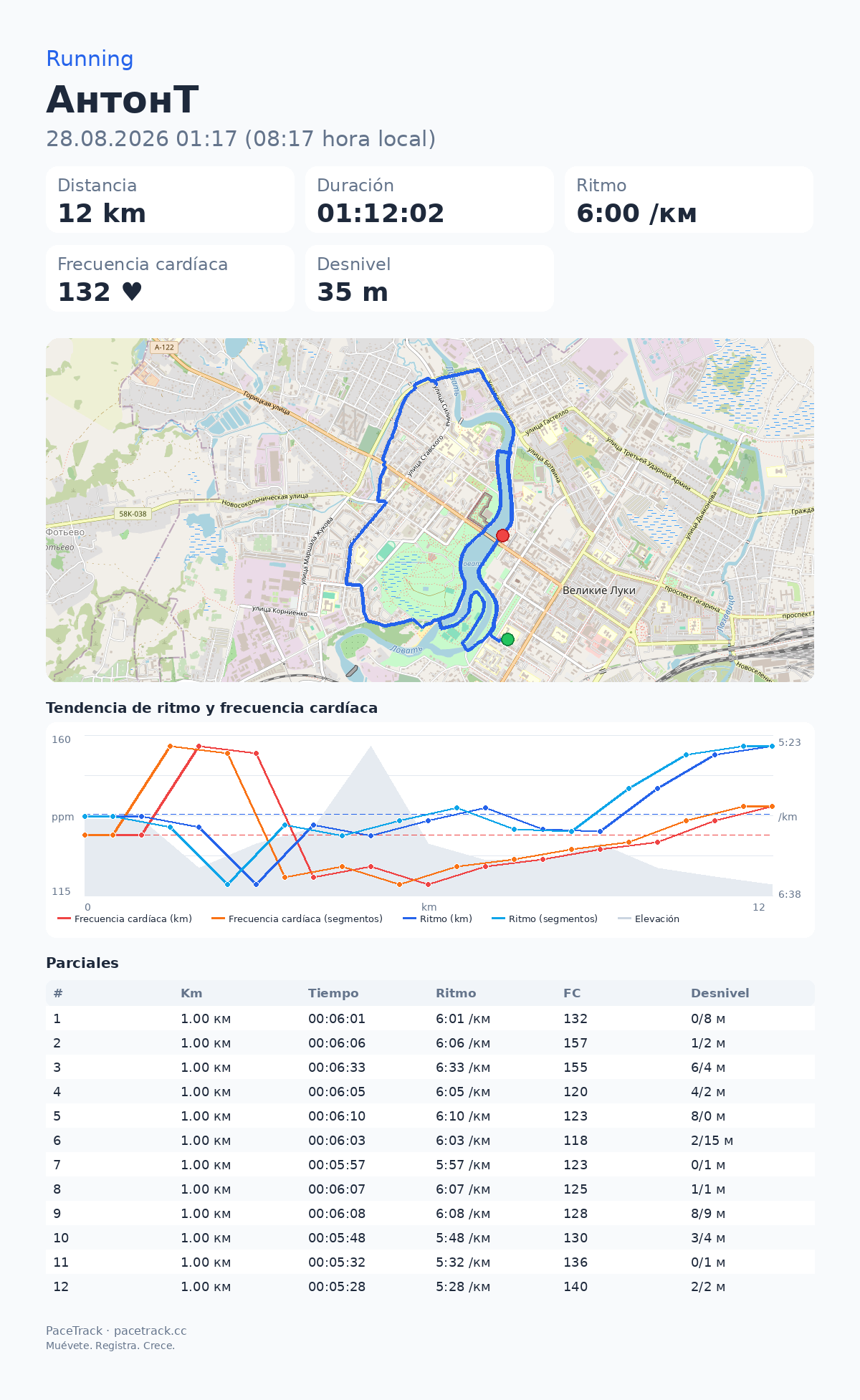Image resolution: width=860 pixels, height=1400 pixels.
Task: Click the 6:38 pace axis label
Action: click(790, 894)
